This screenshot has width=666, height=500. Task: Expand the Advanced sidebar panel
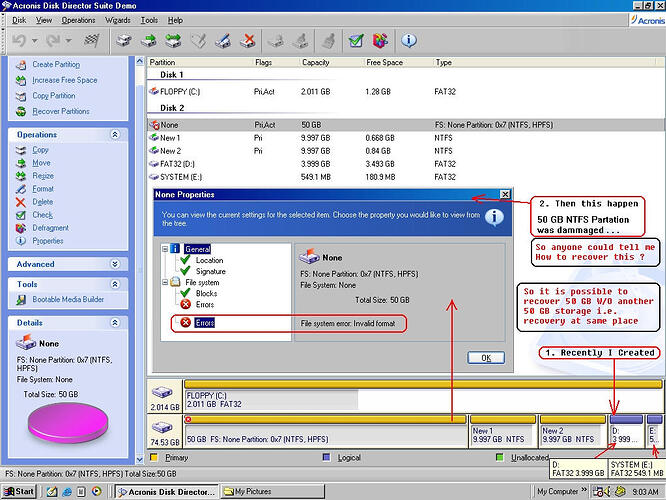point(116,264)
